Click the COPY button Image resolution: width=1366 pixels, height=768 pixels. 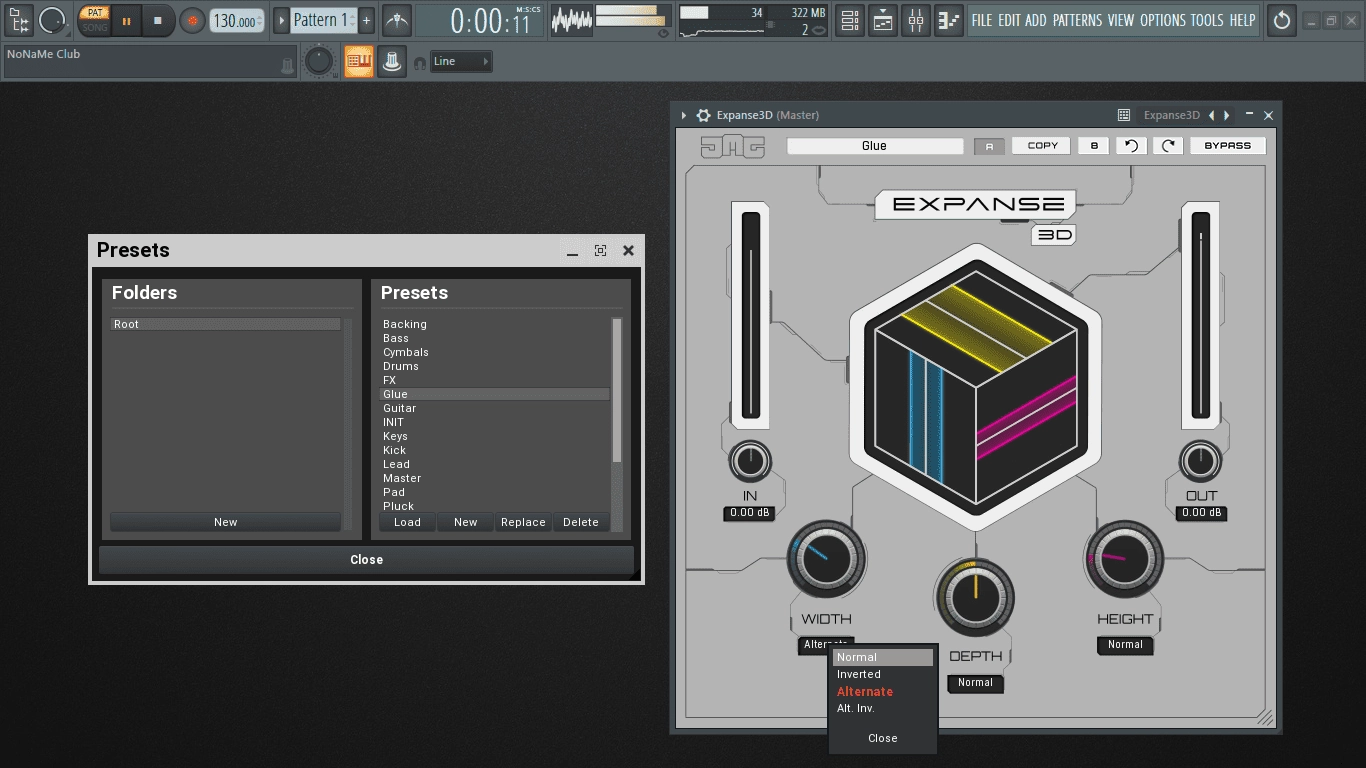point(1042,146)
